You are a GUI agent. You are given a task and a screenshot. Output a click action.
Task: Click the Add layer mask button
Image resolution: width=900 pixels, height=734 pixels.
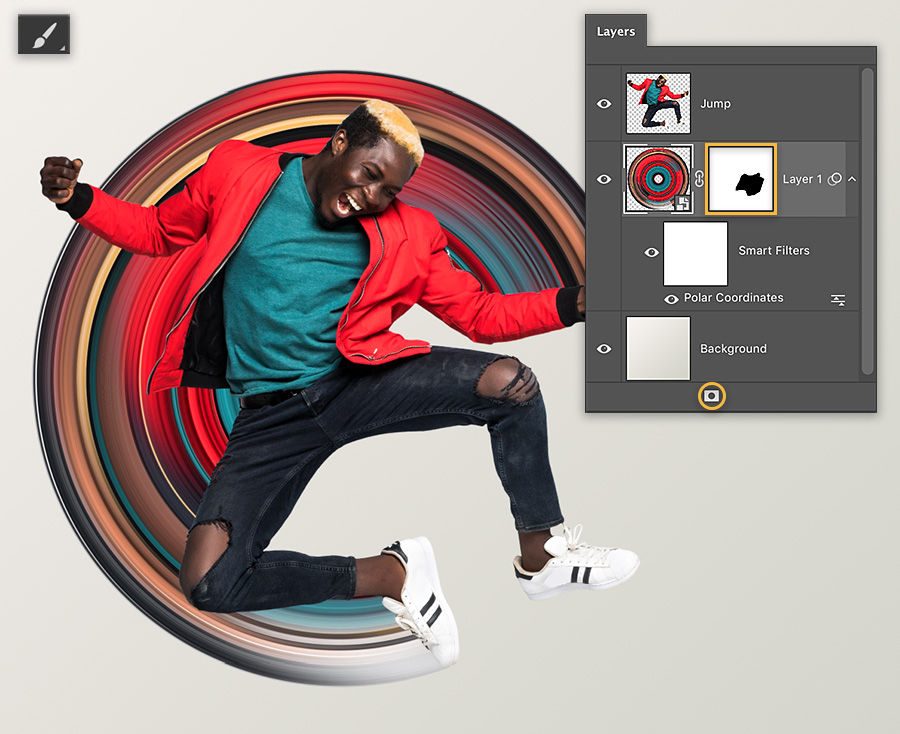(710, 396)
